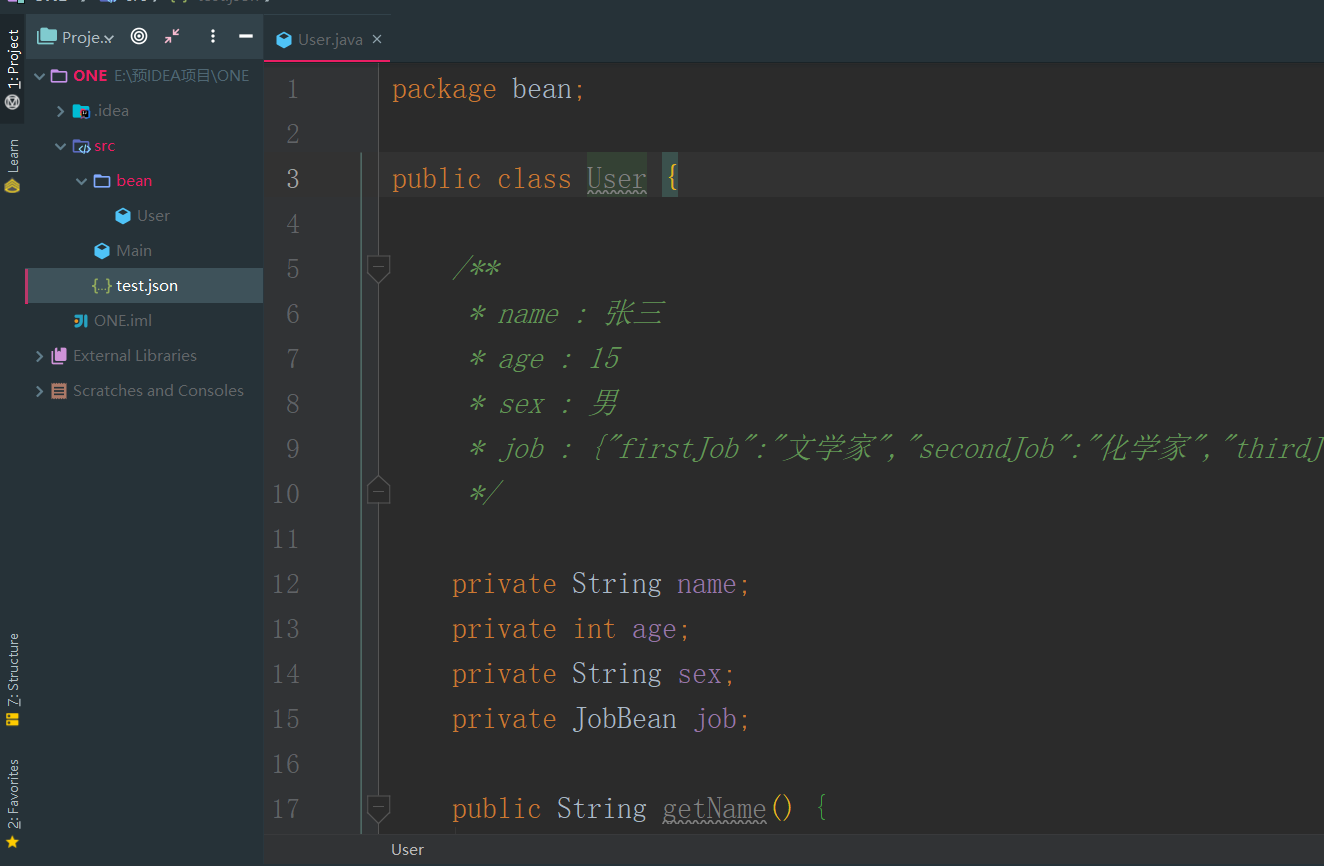1324x866 pixels.
Task: Collapse the src folder
Action: coord(59,145)
